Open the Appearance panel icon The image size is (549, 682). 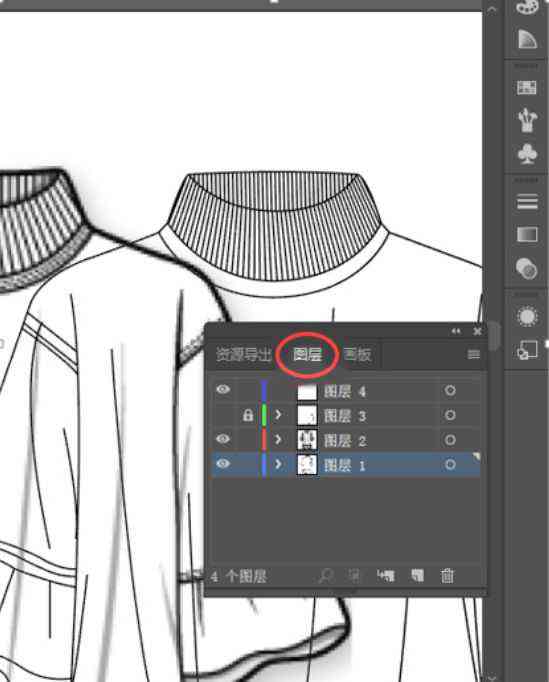tap(527, 316)
